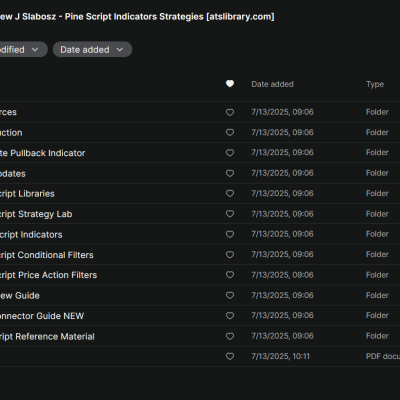The width and height of the screenshot is (400, 400).
Task: Open the 'ew Guide' folder
Action: [x=20, y=296]
